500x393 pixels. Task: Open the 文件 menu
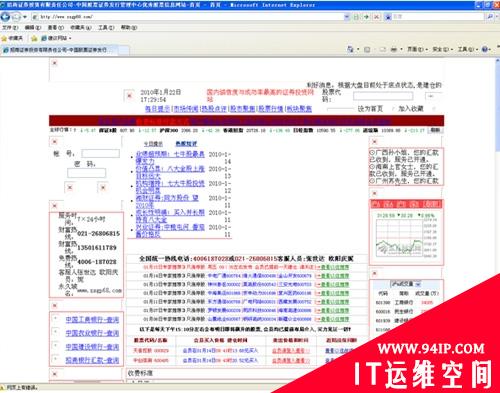[10, 28]
